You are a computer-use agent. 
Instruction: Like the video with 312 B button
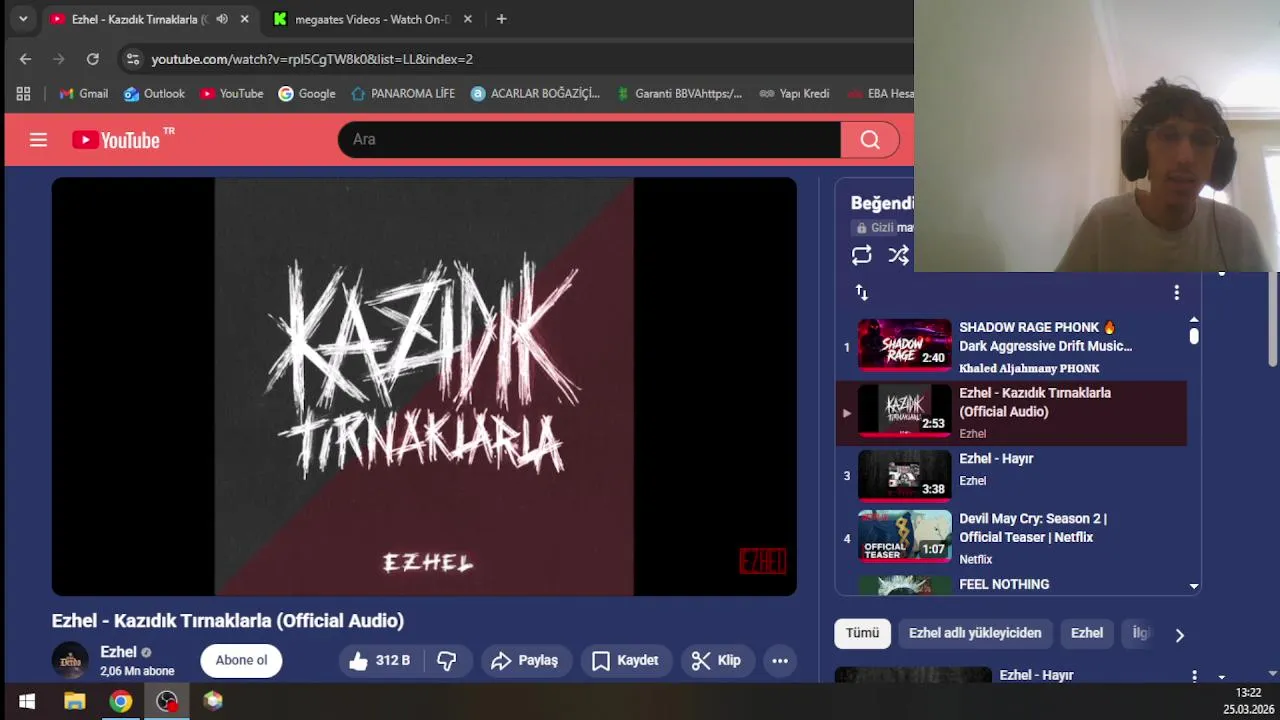point(380,660)
